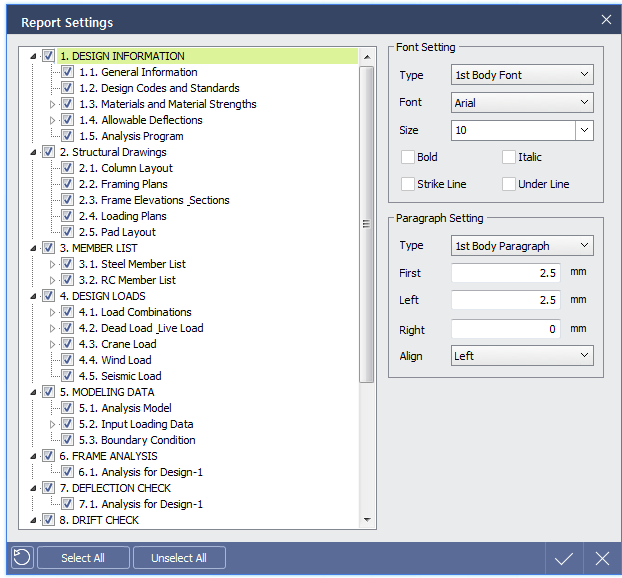Confirm settings with the checkmark icon
622x578 pixels.
pos(564,558)
